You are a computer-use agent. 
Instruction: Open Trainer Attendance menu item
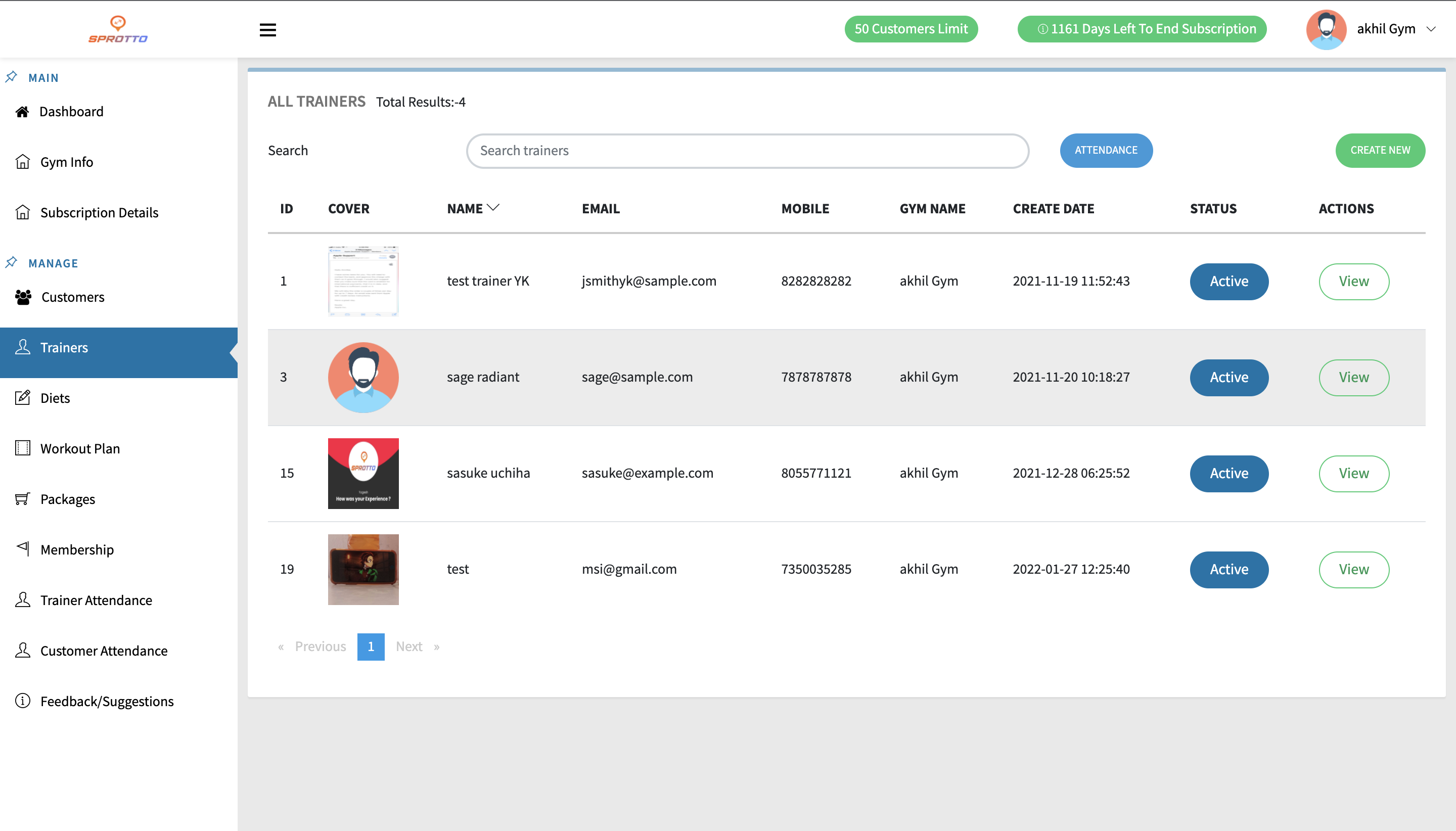coord(96,600)
